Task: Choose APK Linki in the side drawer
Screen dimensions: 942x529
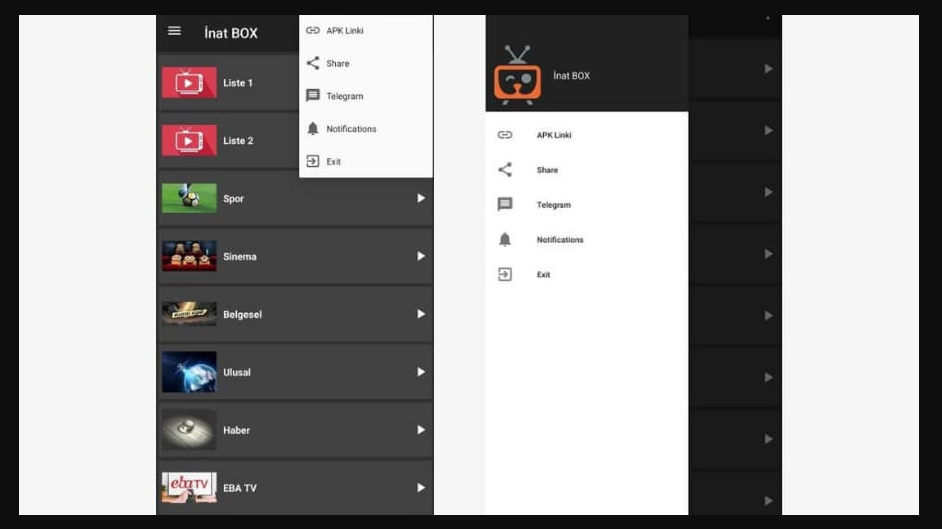Action: 554,135
